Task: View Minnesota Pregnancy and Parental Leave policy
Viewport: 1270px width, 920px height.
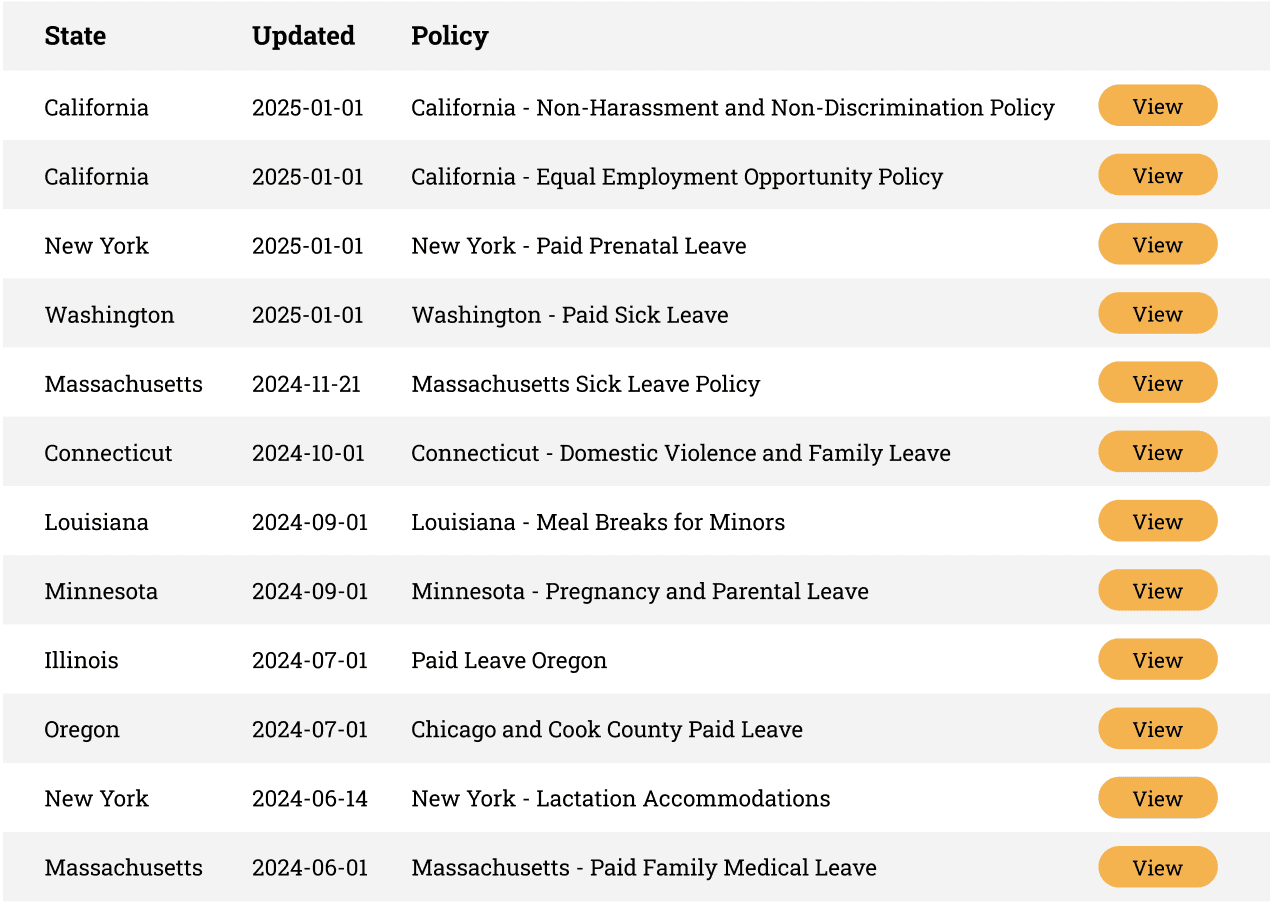Action: (1157, 590)
